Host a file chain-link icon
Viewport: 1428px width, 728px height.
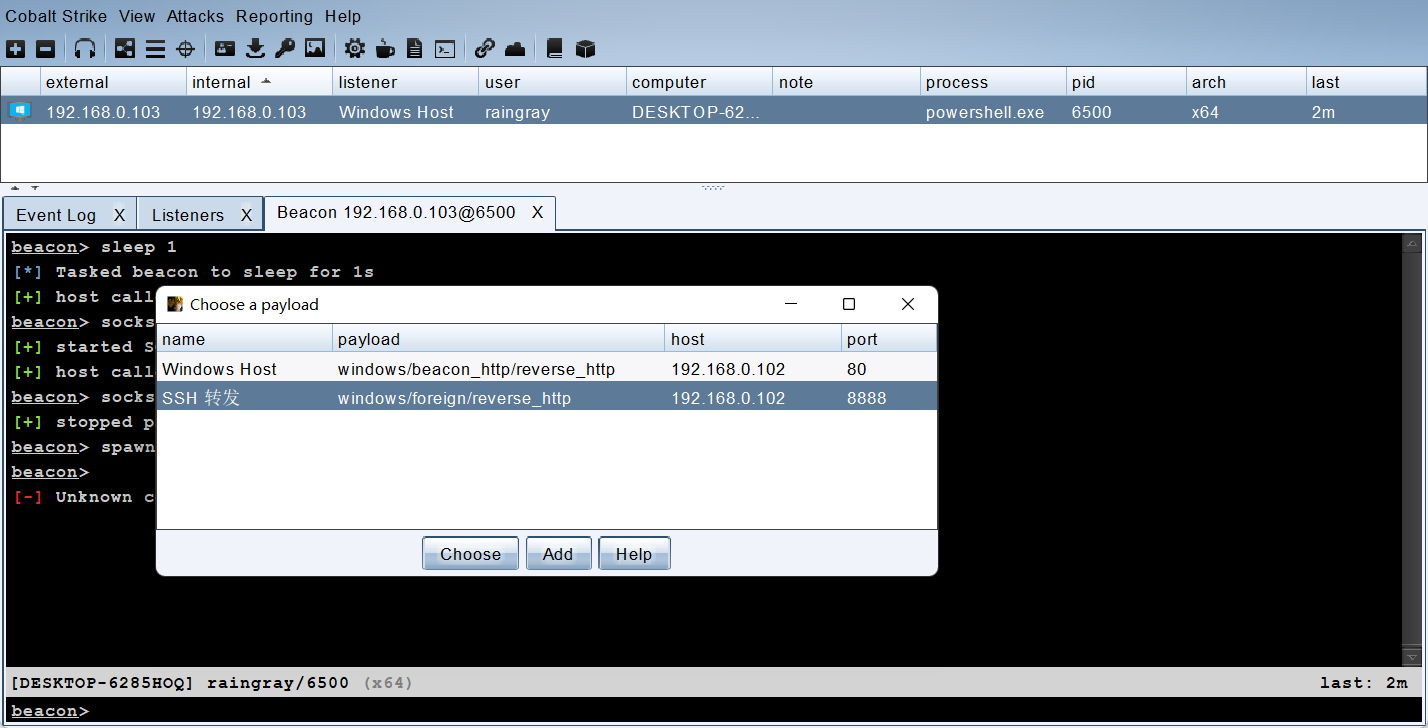click(485, 48)
